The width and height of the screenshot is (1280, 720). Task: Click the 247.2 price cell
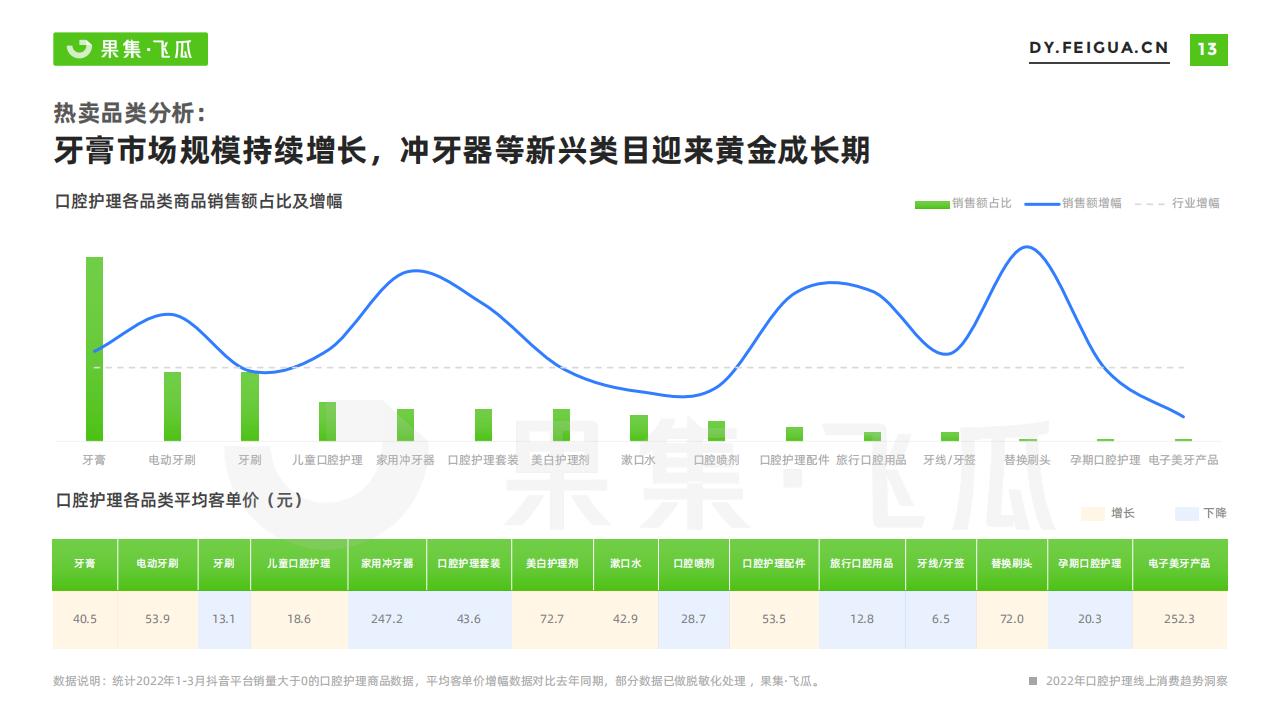pos(387,620)
